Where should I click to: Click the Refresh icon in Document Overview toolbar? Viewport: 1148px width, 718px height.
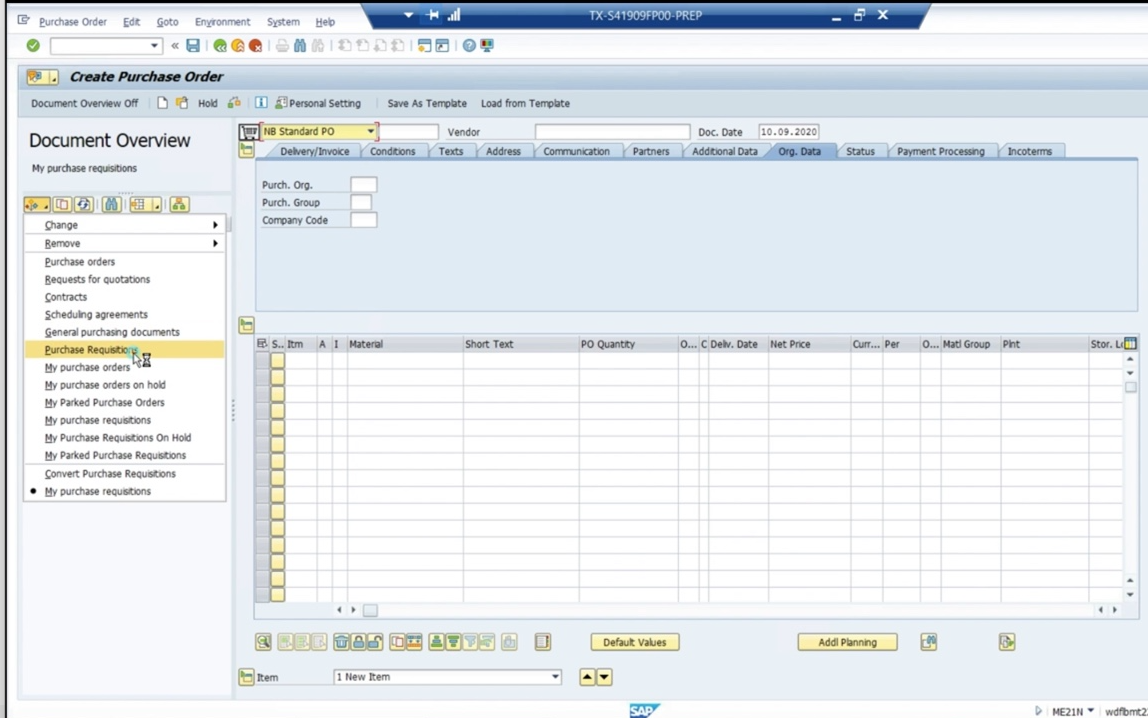click(x=83, y=204)
